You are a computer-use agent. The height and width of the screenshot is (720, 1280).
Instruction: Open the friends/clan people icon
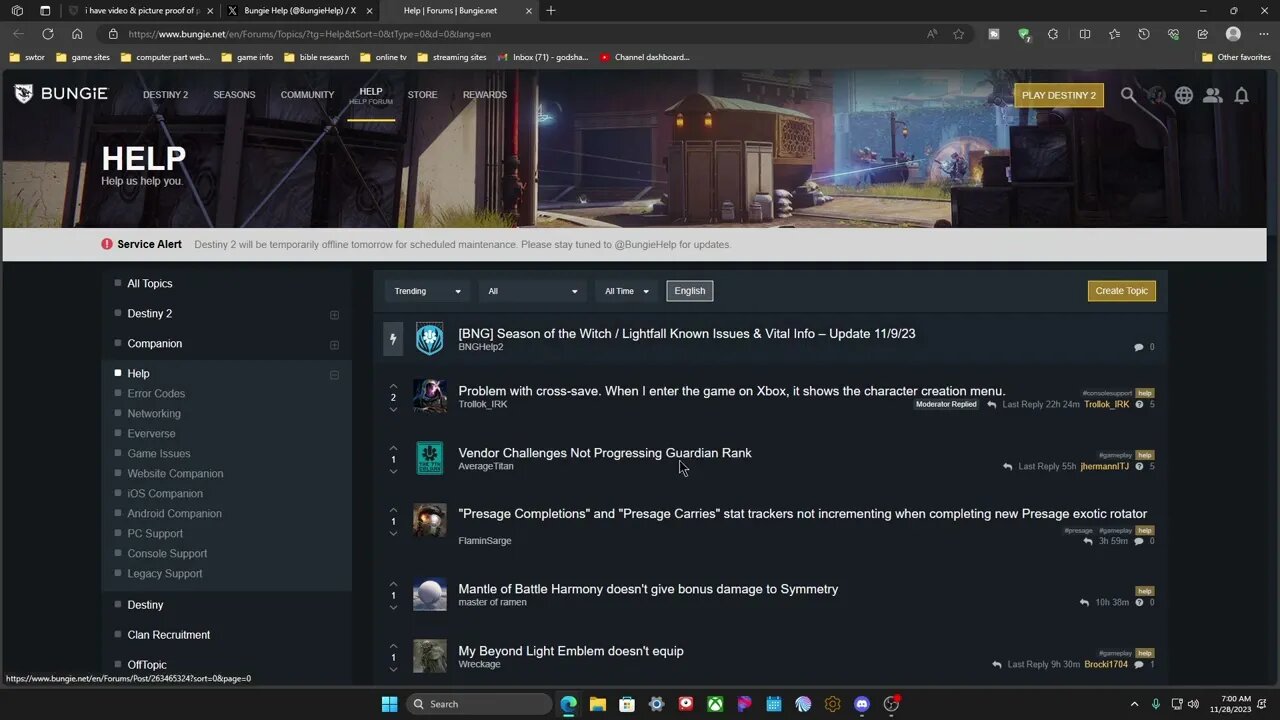1213,95
